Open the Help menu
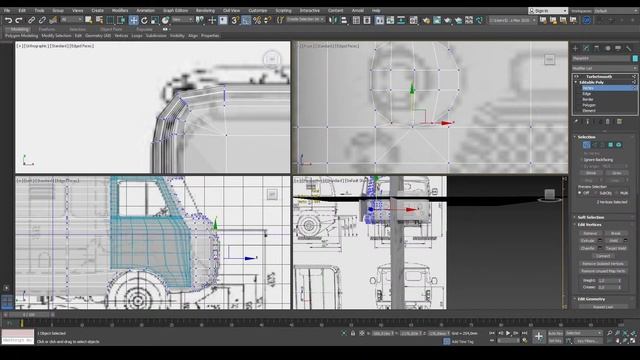 (376, 11)
